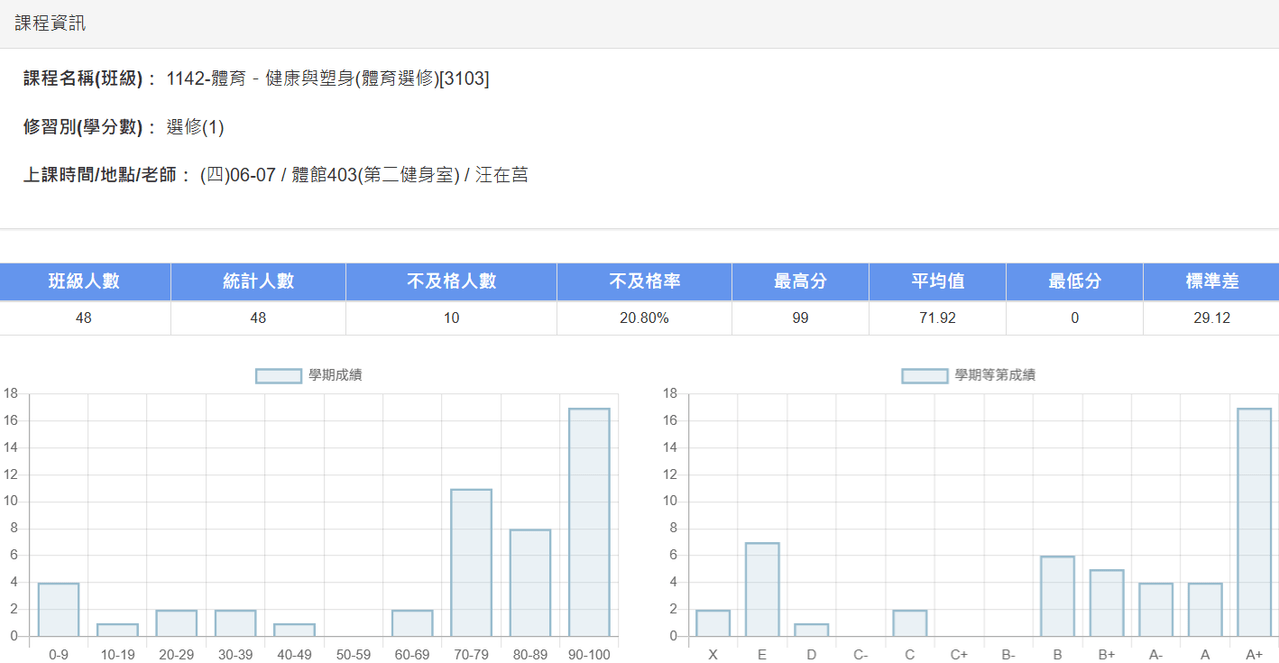Screen dimensions: 1279x663
Task: Toggle the 學期等第成績 legend swatch
Action: 925,376
